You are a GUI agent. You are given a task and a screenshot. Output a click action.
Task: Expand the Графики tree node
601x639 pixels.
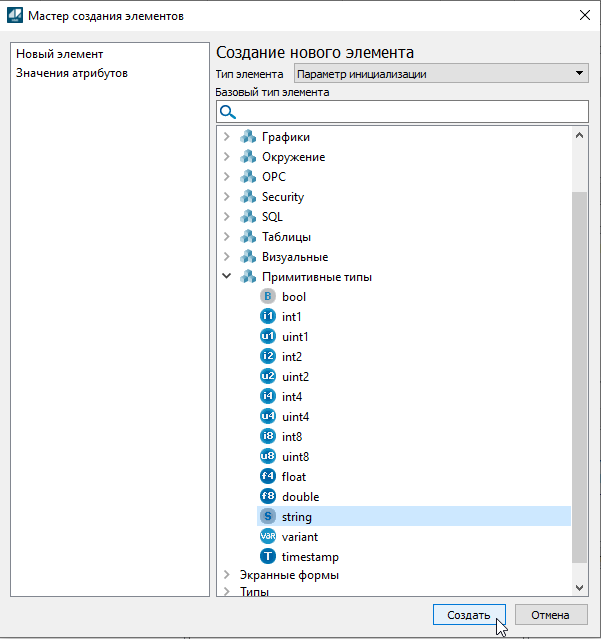tap(226, 137)
